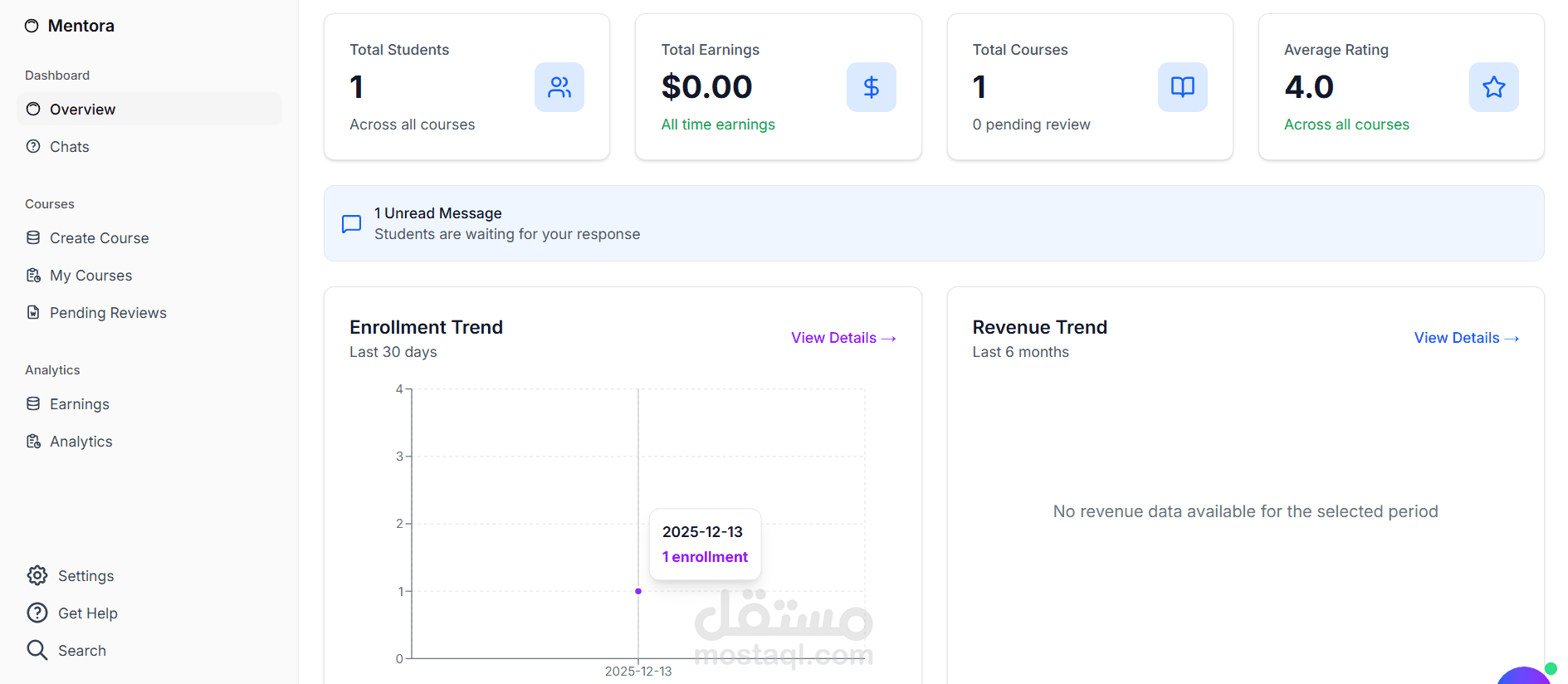Go to Chats in sidebar
Viewport: 1568px width, 684px height.
(149, 146)
